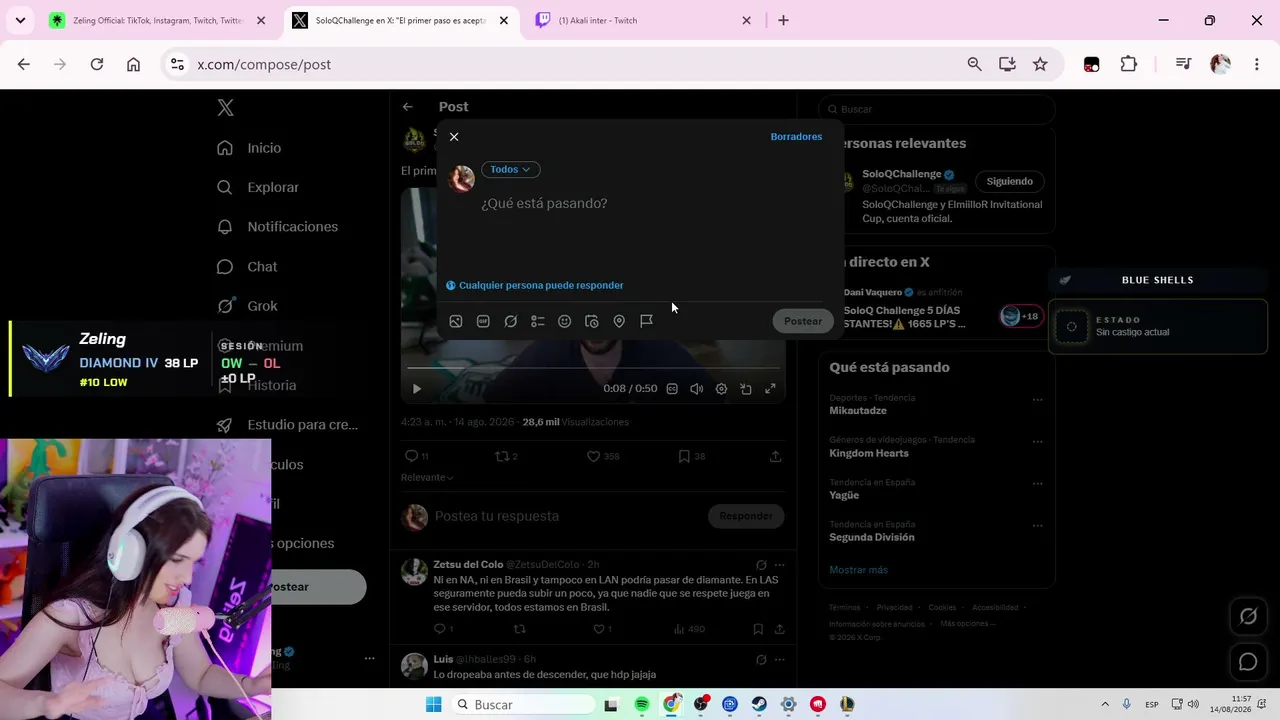Schedule the post with the calendar icon
The image size is (1280, 720).
point(592,321)
